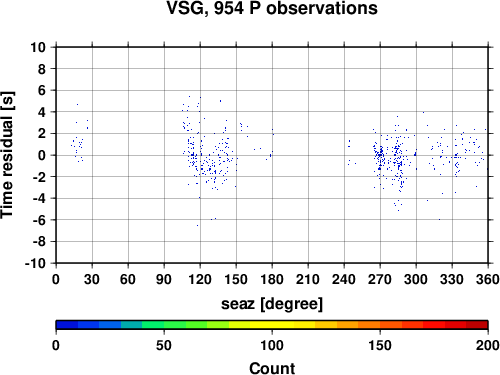The height and width of the screenshot is (375, 500).
Task: Click the x-axis tick label '270'
Action: pos(380,279)
